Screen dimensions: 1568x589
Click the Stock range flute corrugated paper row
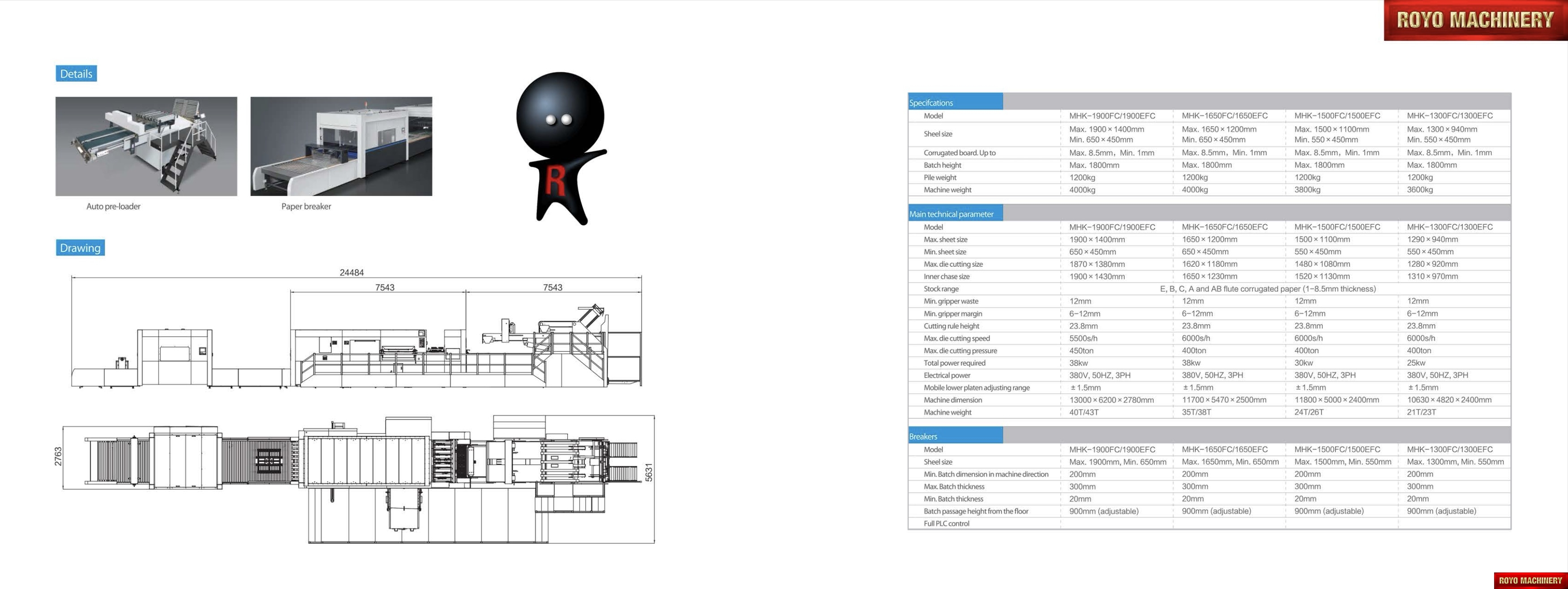[x=1267, y=289]
